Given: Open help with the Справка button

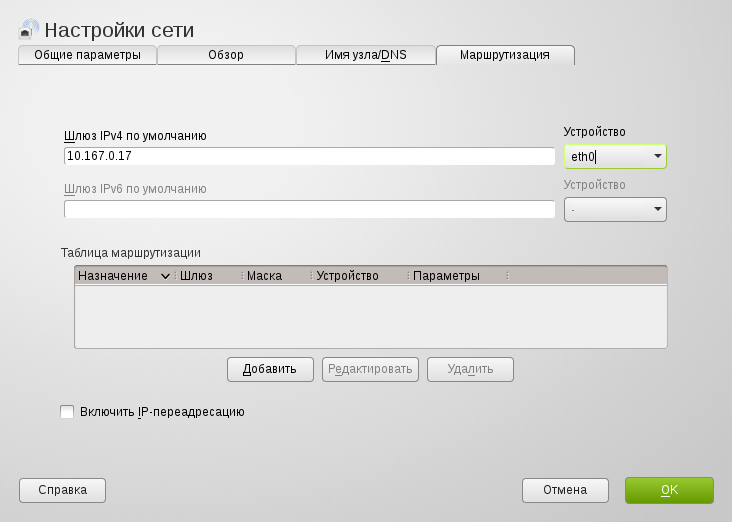Looking at the screenshot, I should click(62, 490).
